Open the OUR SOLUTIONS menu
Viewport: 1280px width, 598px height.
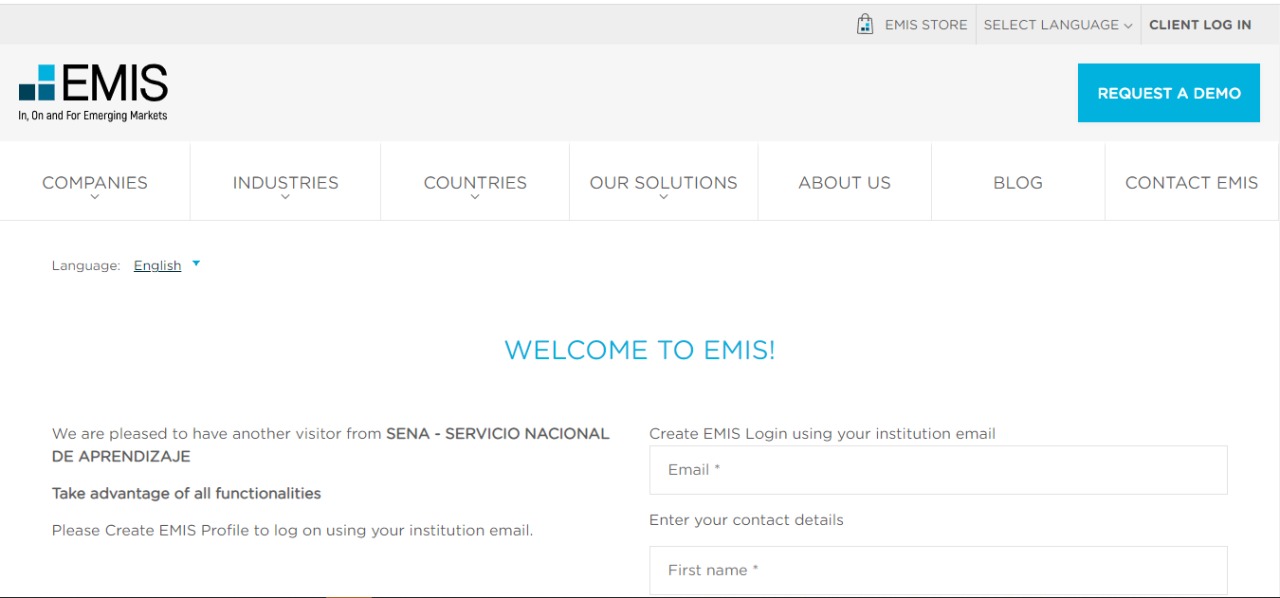click(664, 182)
